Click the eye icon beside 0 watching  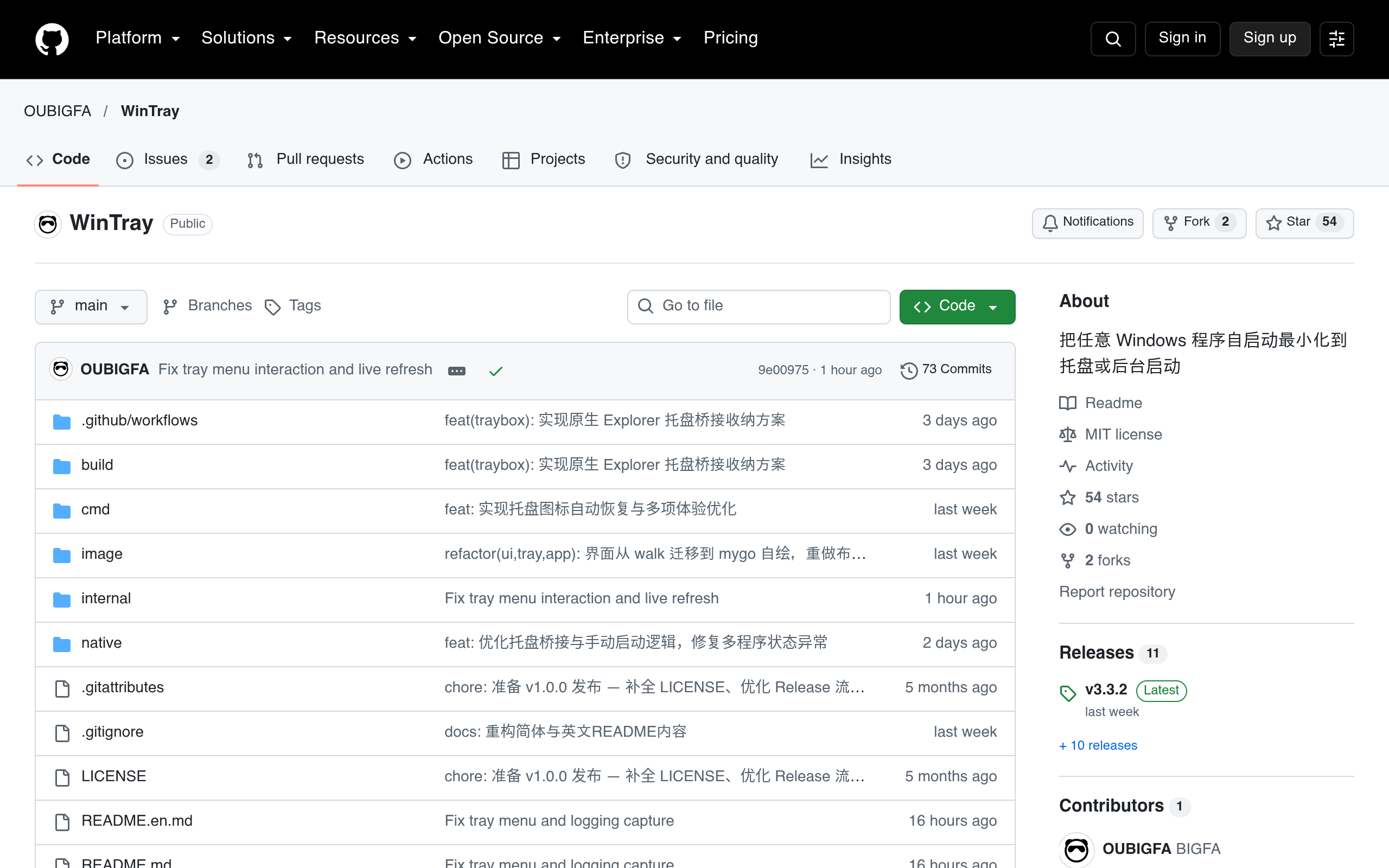tap(1068, 529)
